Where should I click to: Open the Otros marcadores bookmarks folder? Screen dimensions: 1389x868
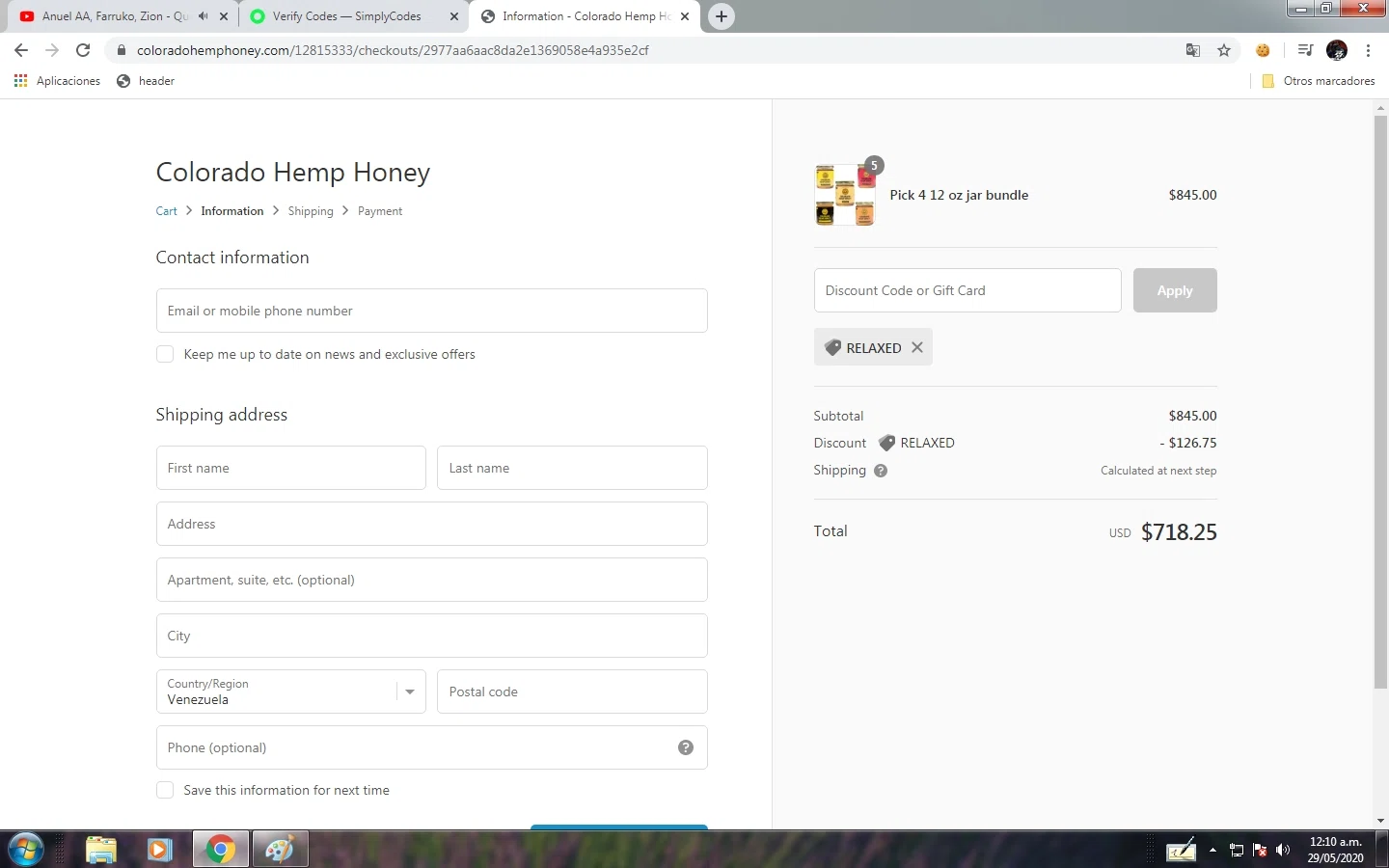click(1319, 81)
